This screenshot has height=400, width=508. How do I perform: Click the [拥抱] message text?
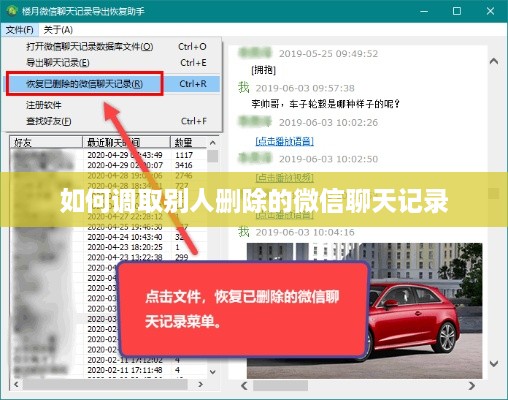click(x=264, y=70)
